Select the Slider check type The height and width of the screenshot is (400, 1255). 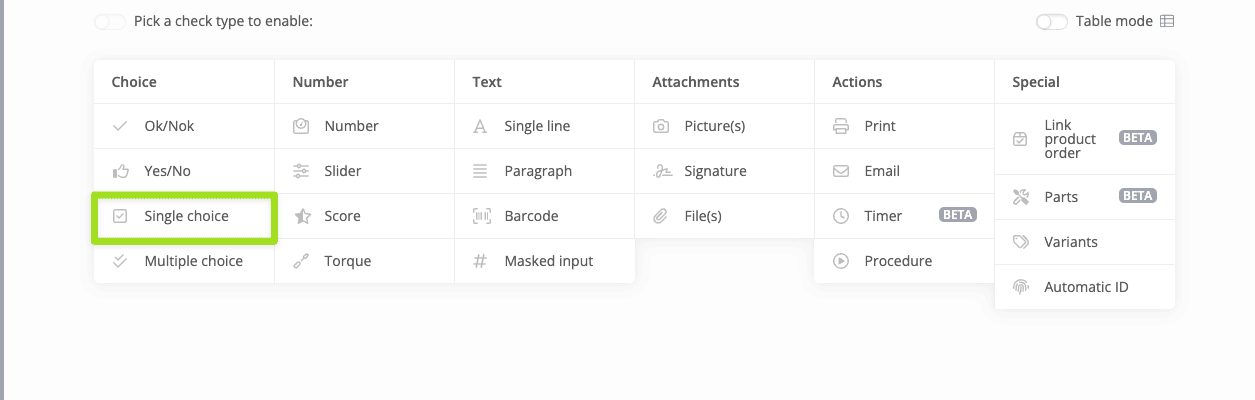coord(343,171)
